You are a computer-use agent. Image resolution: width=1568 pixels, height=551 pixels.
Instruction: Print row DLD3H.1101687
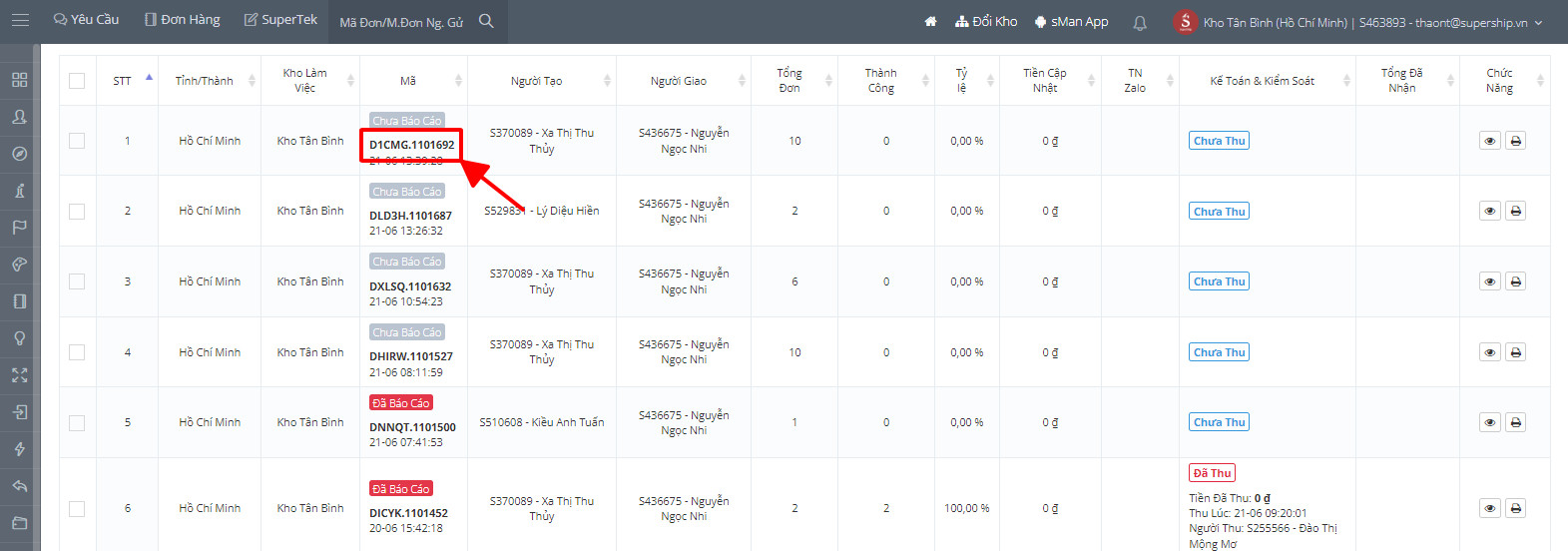pyautogui.click(x=1515, y=212)
